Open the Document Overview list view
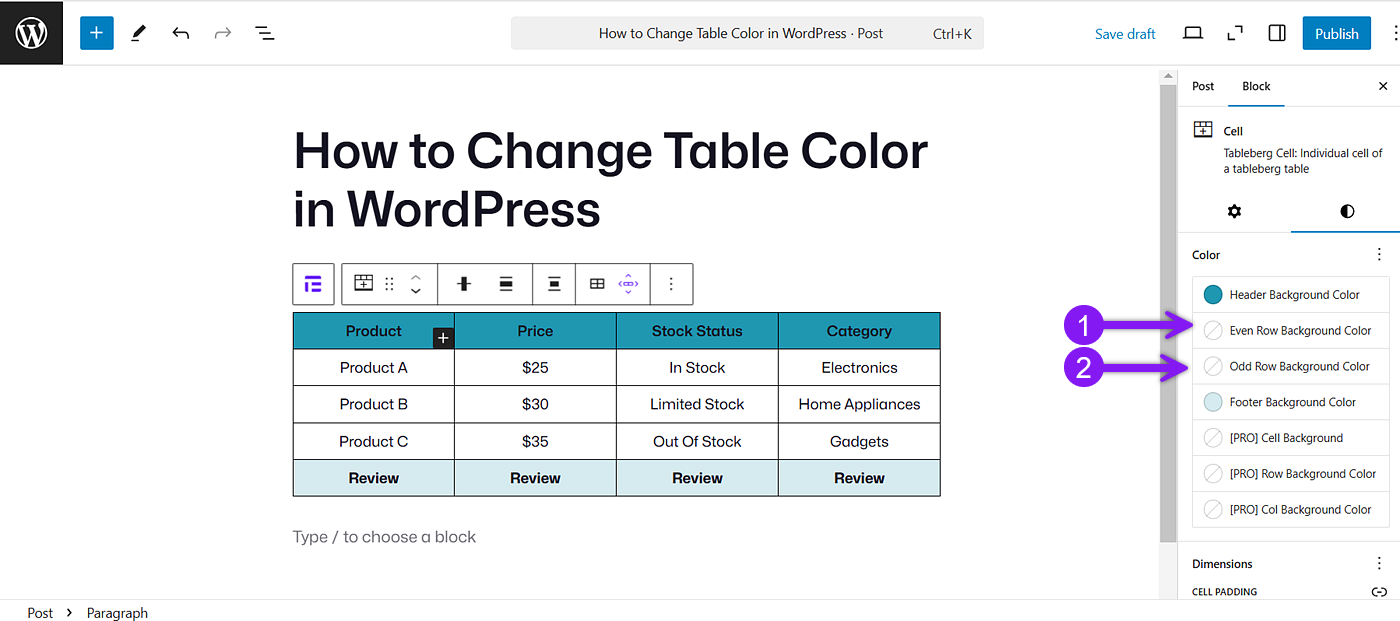Screen dimensions: 1400x621 tap(264, 33)
